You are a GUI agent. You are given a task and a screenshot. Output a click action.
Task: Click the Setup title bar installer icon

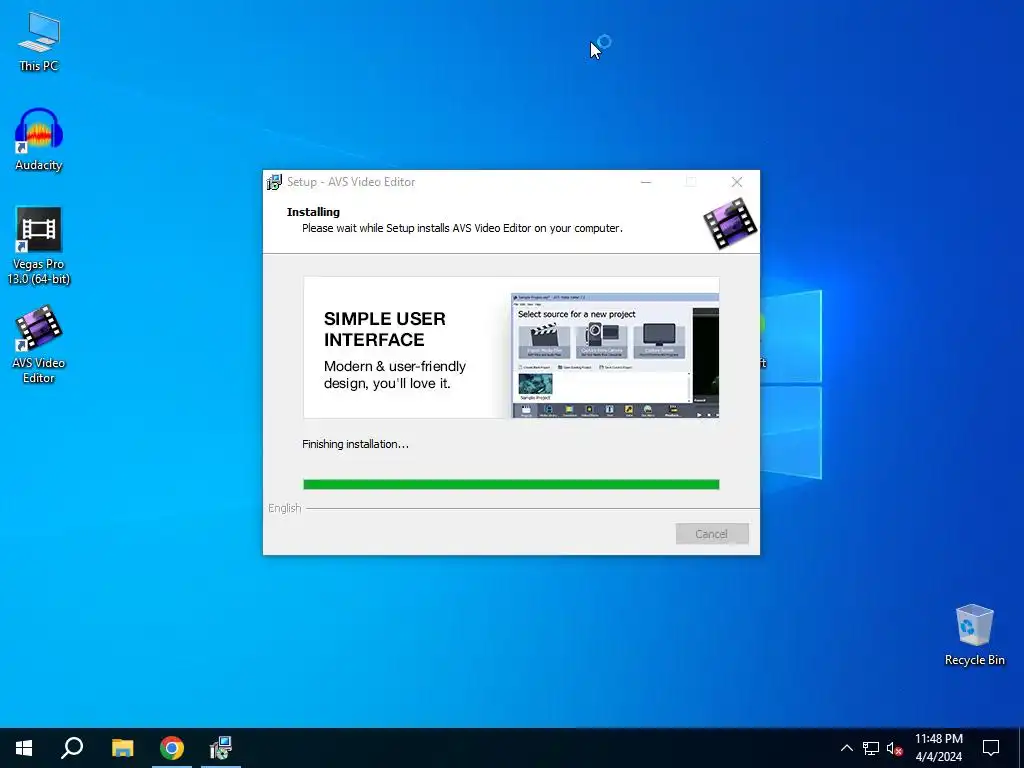[x=274, y=182]
